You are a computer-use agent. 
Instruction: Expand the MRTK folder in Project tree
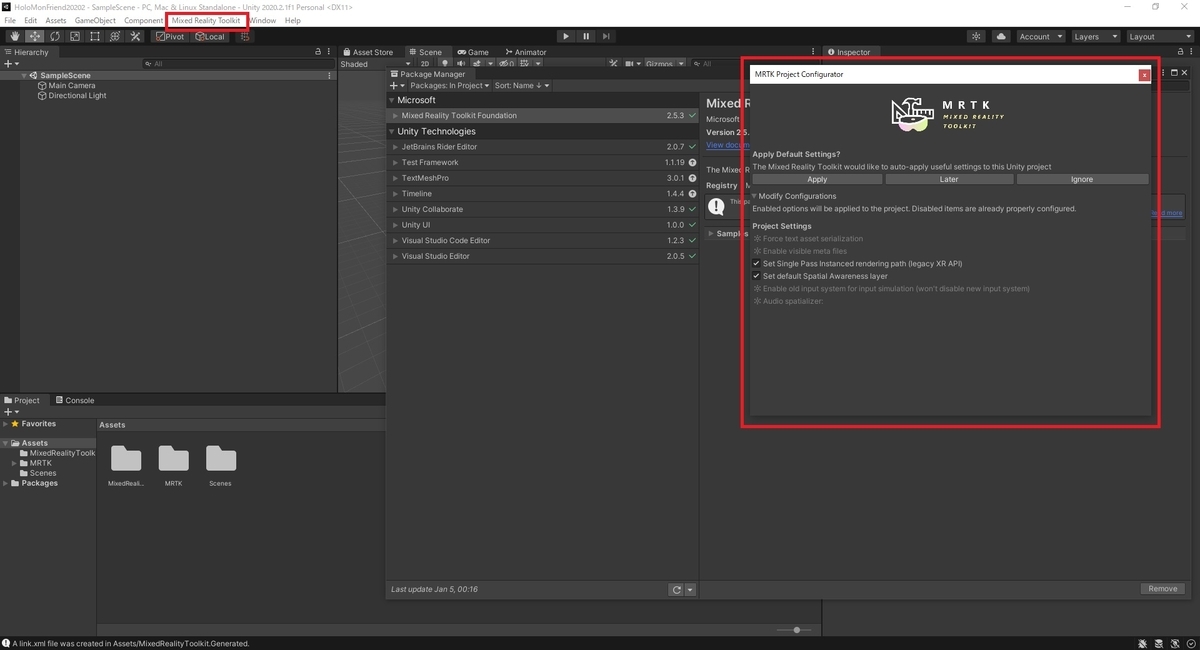pos(15,464)
